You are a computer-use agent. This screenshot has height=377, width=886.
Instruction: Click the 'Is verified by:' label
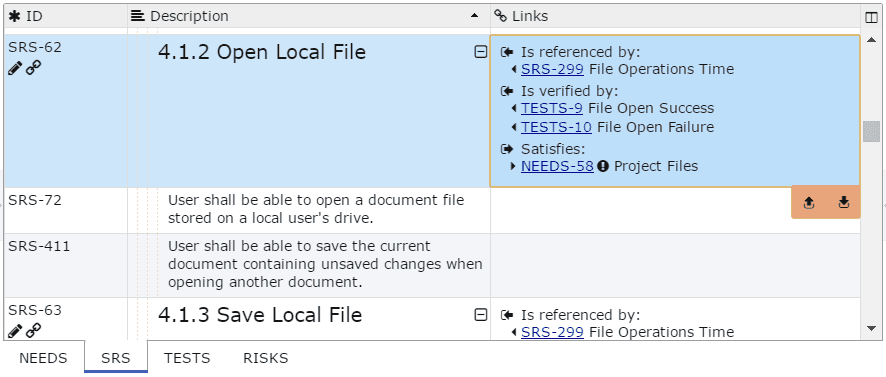pos(570,91)
